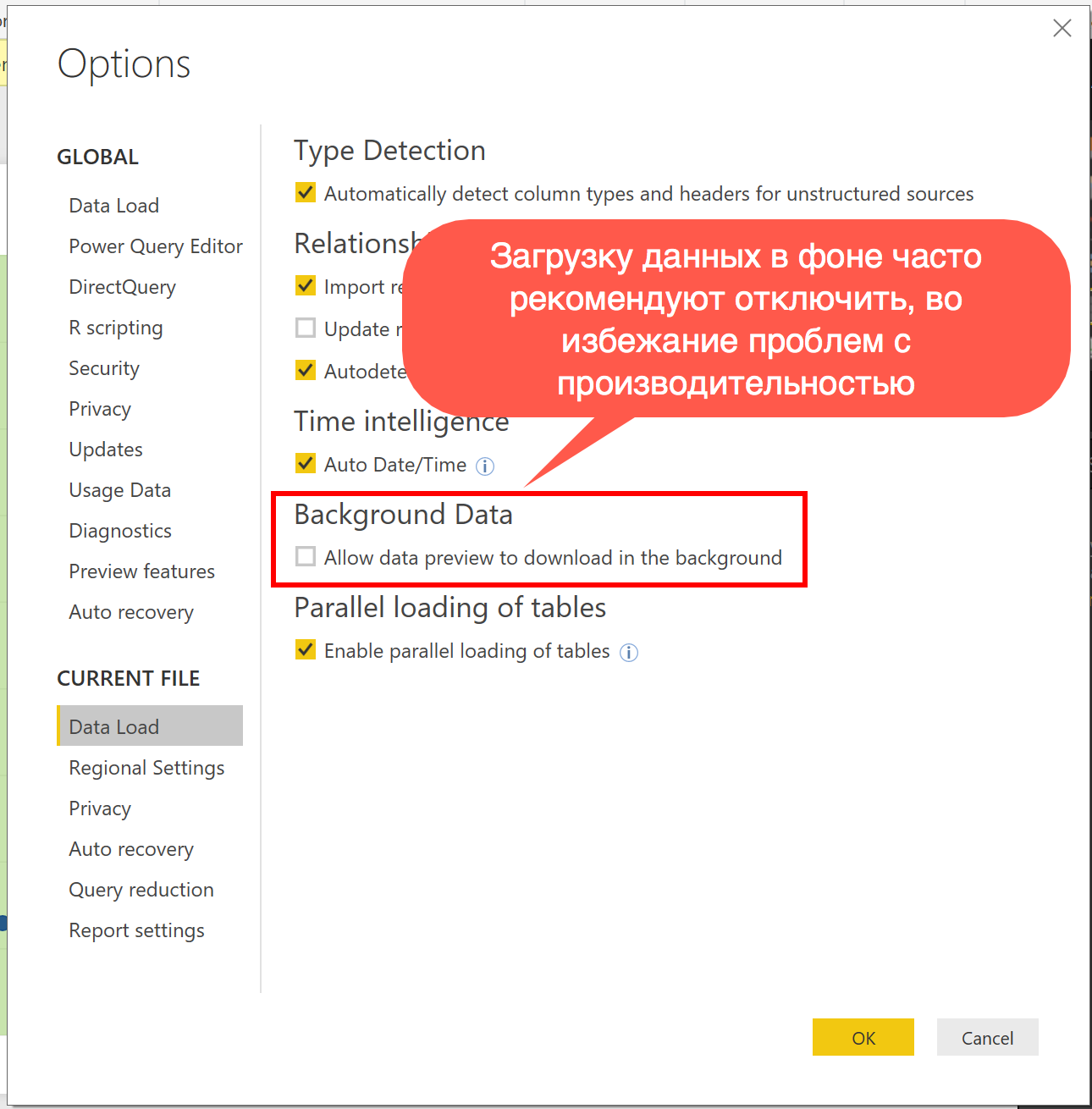Show Preview features page
The image size is (1092, 1109).
point(142,571)
